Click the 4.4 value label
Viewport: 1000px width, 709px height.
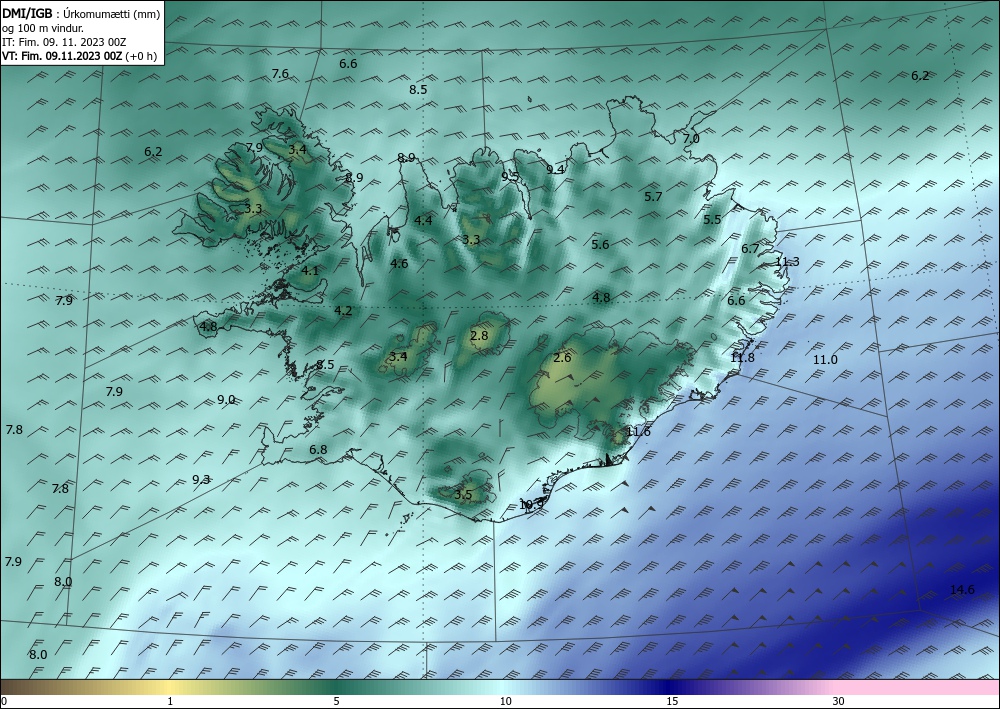[423, 221]
